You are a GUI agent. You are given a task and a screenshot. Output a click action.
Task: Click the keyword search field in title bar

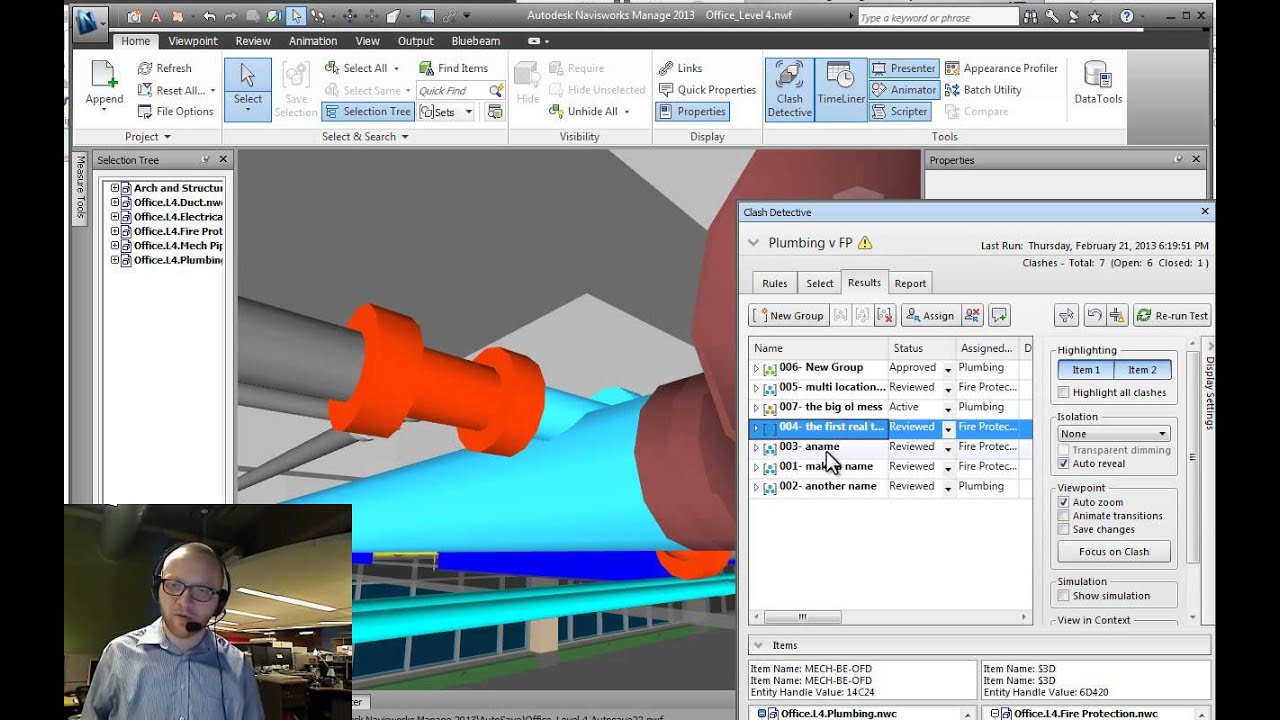(x=938, y=17)
